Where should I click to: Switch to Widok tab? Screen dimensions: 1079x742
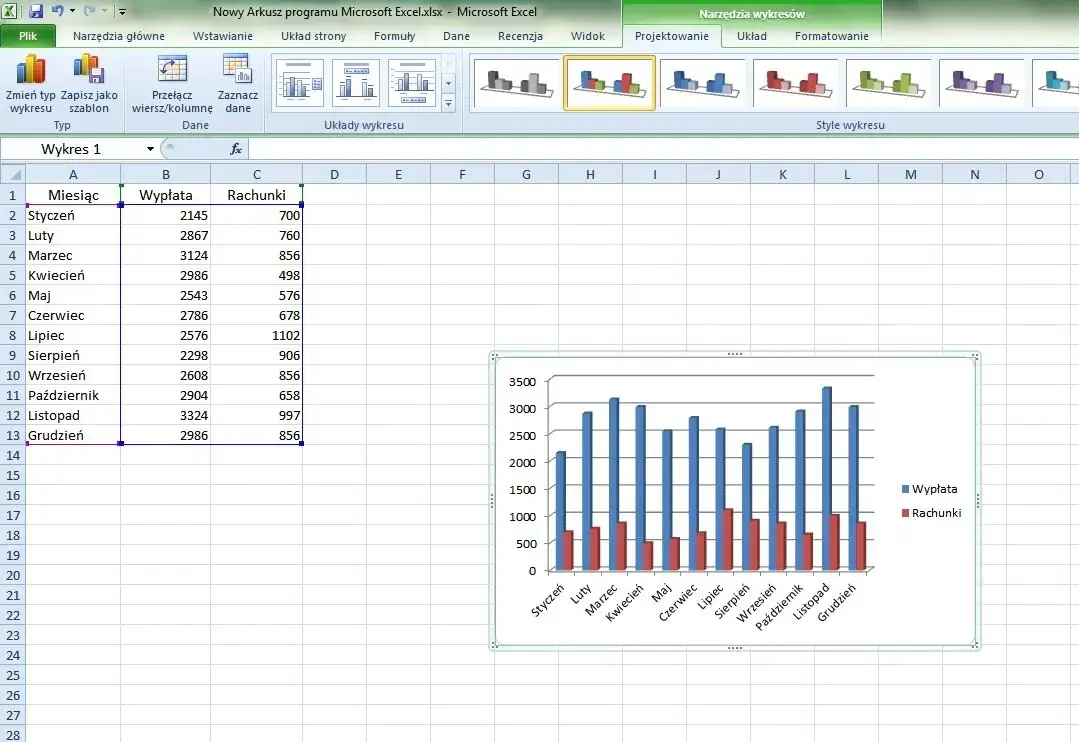pyautogui.click(x=587, y=36)
